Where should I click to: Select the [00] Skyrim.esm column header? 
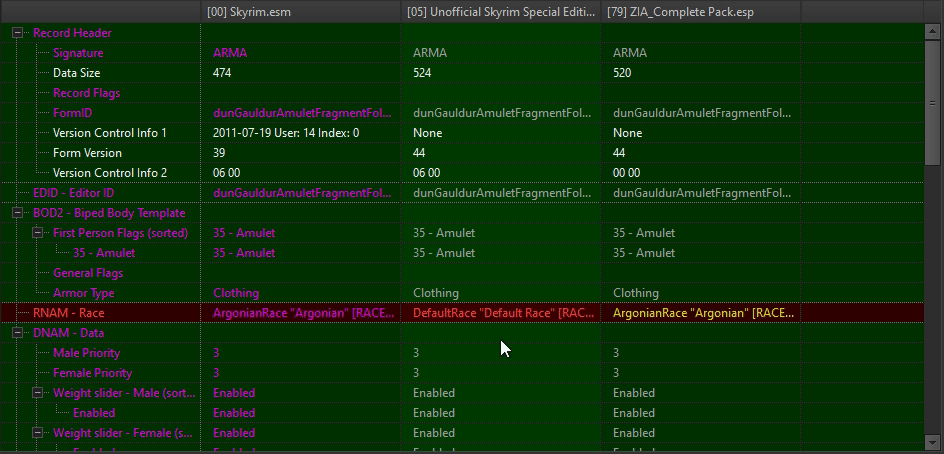(300, 11)
